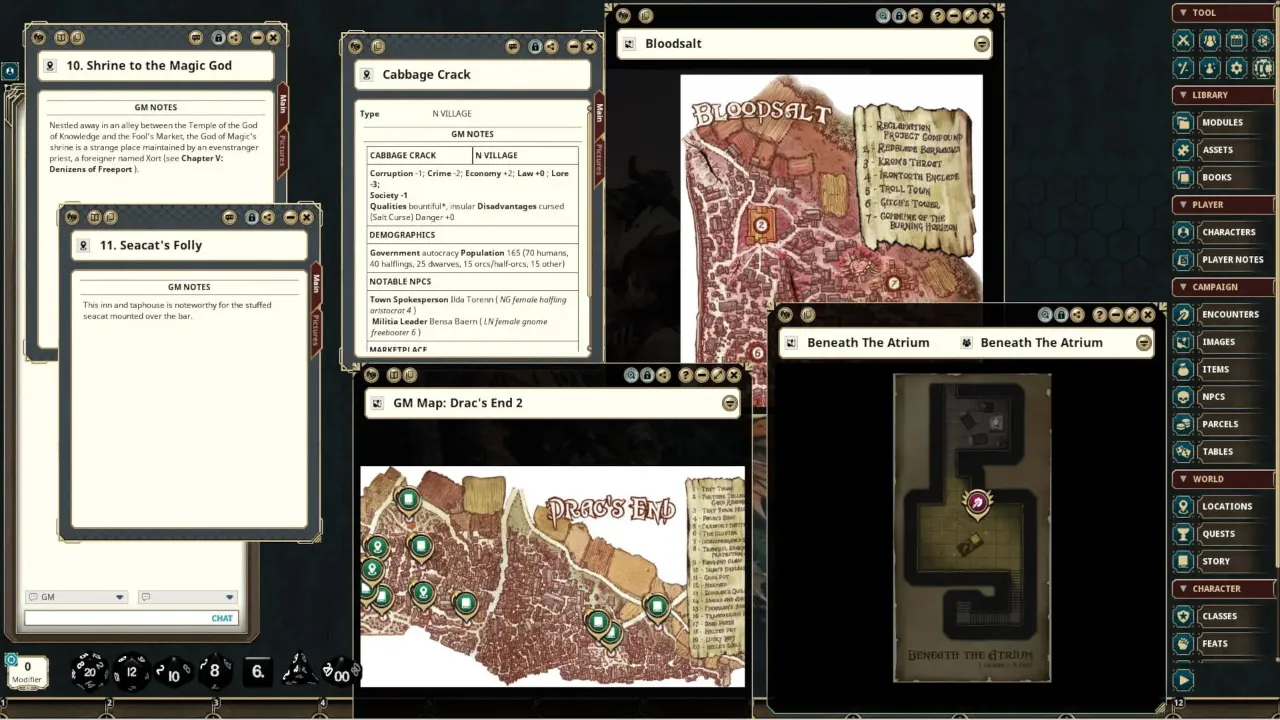The image size is (1280, 720).
Task: Open help icon in GM Map: Drac's End 2 window
Action: coord(686,375)
